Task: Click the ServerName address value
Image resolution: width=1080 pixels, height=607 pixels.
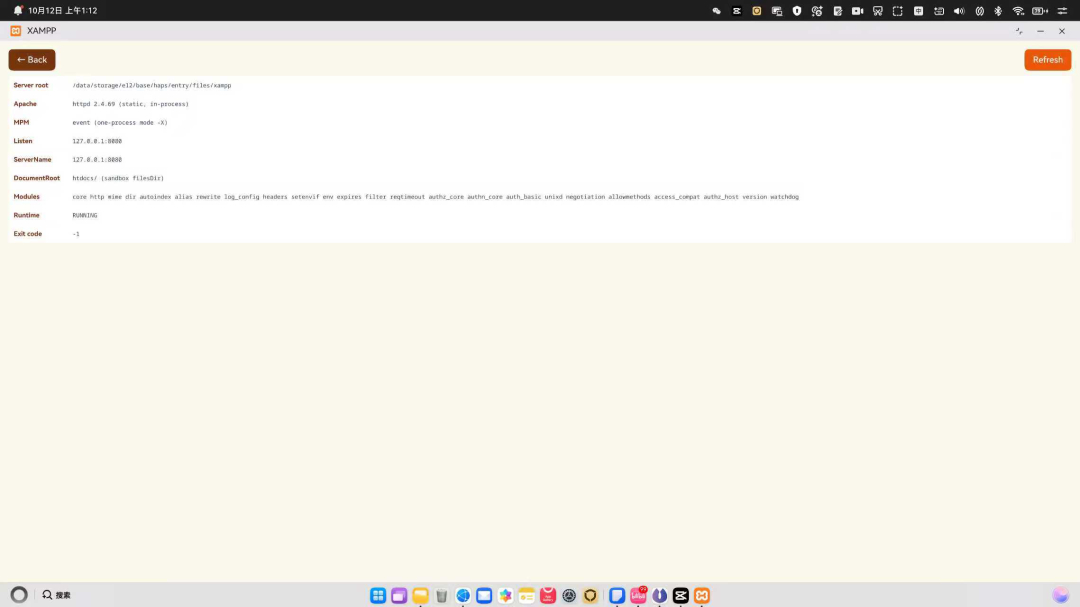Action: click(x=97, y=160)
